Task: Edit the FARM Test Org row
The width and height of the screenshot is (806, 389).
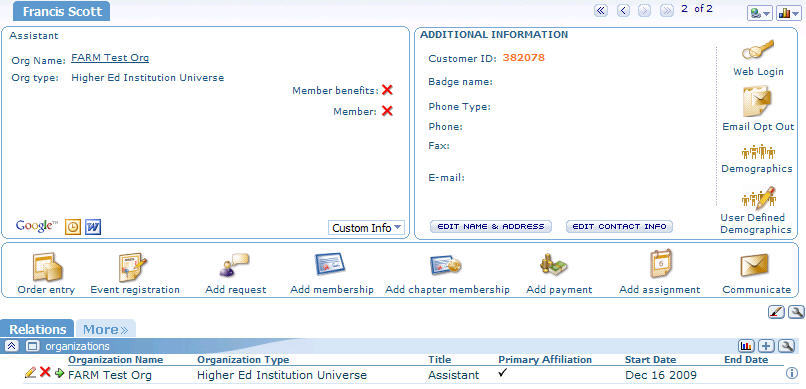Action: pyautogui.click(x=30, y=374)
